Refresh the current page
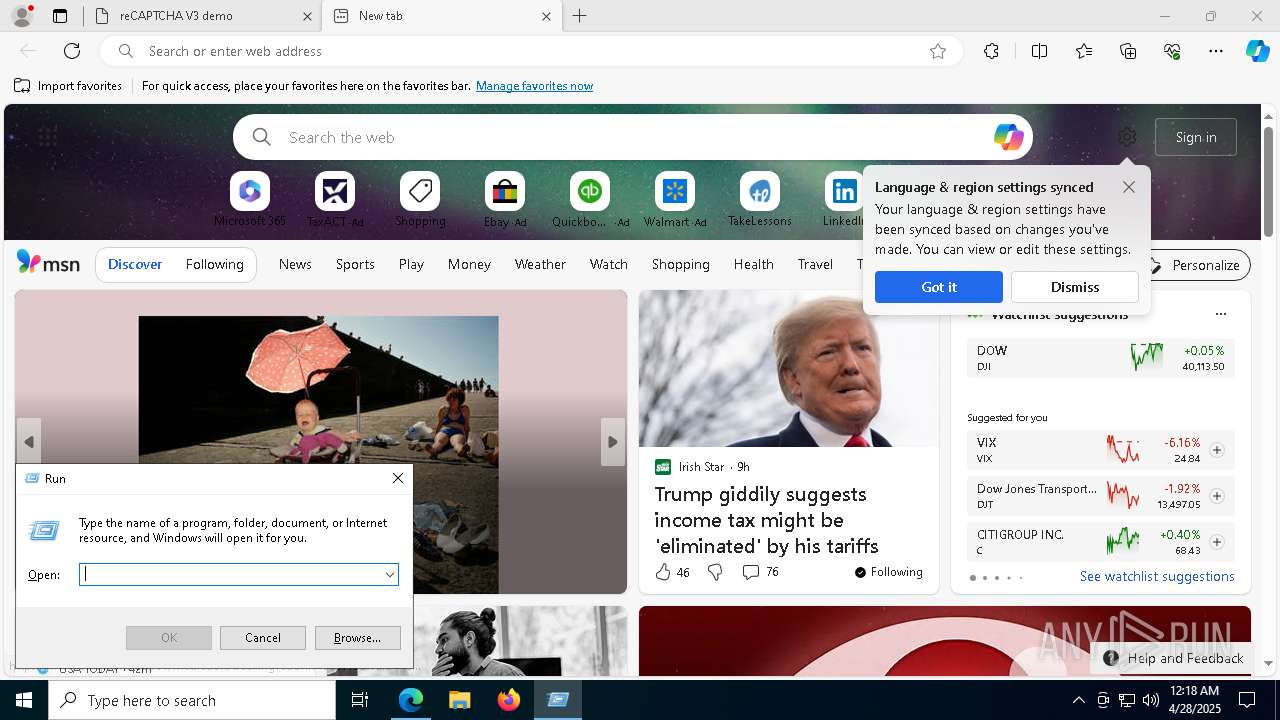The height and width of the screenshot is (720, 1280). [72, 51]
